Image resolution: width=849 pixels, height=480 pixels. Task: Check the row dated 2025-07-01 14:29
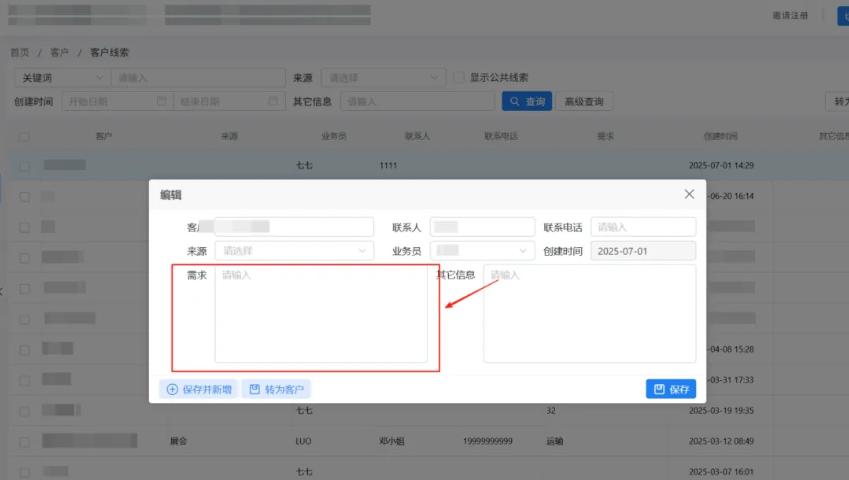click(x=24, y=166)
